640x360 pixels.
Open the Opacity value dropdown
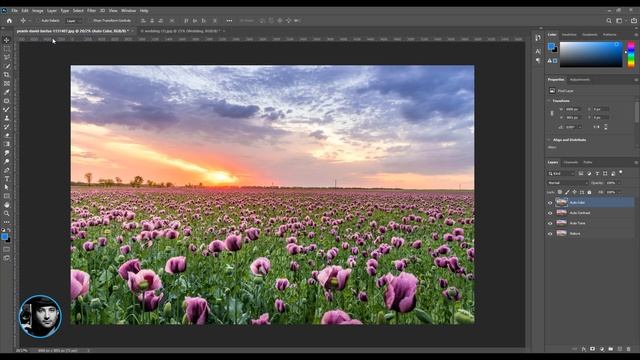618,183
